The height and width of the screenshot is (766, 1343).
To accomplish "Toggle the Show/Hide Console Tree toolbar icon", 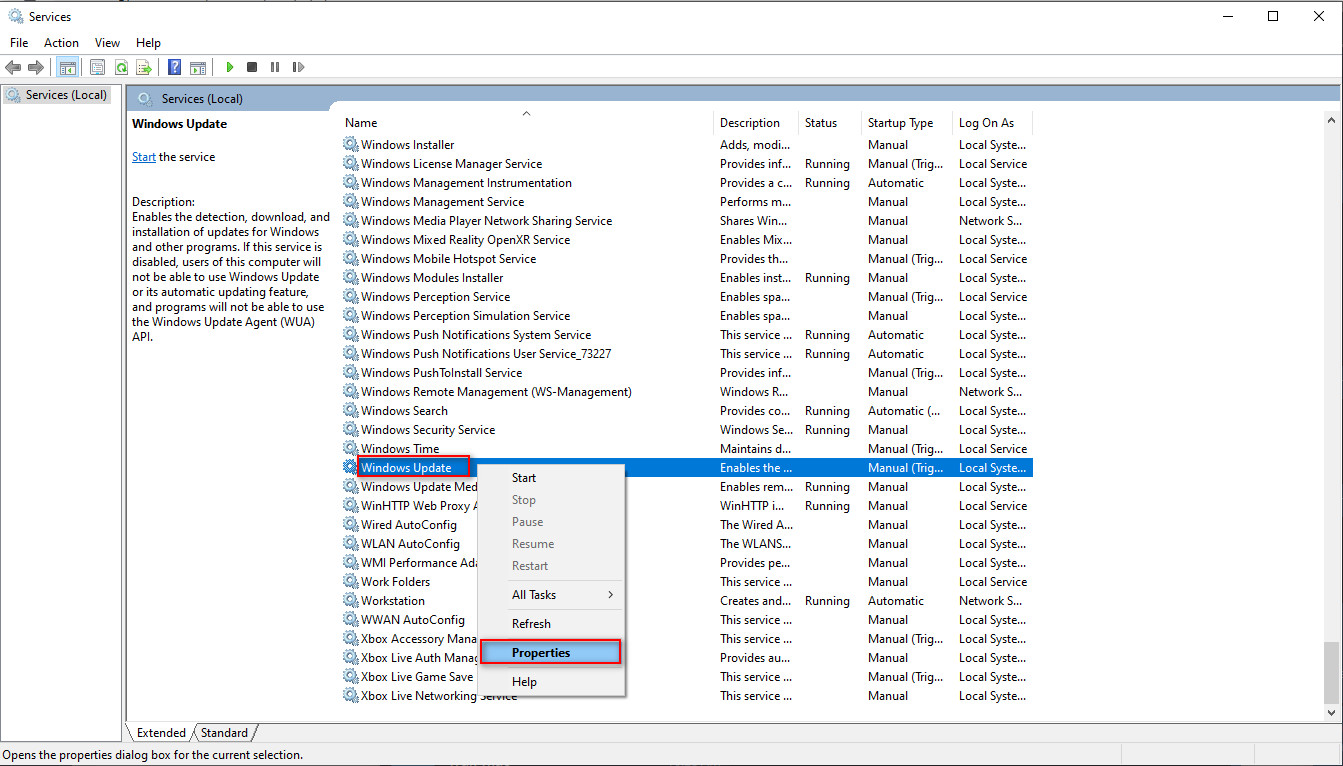I will [68, 67].
